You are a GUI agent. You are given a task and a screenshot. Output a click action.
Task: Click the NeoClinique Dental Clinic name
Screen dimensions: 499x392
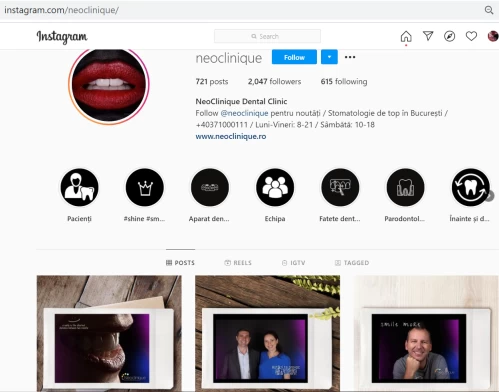coord(241,101)
